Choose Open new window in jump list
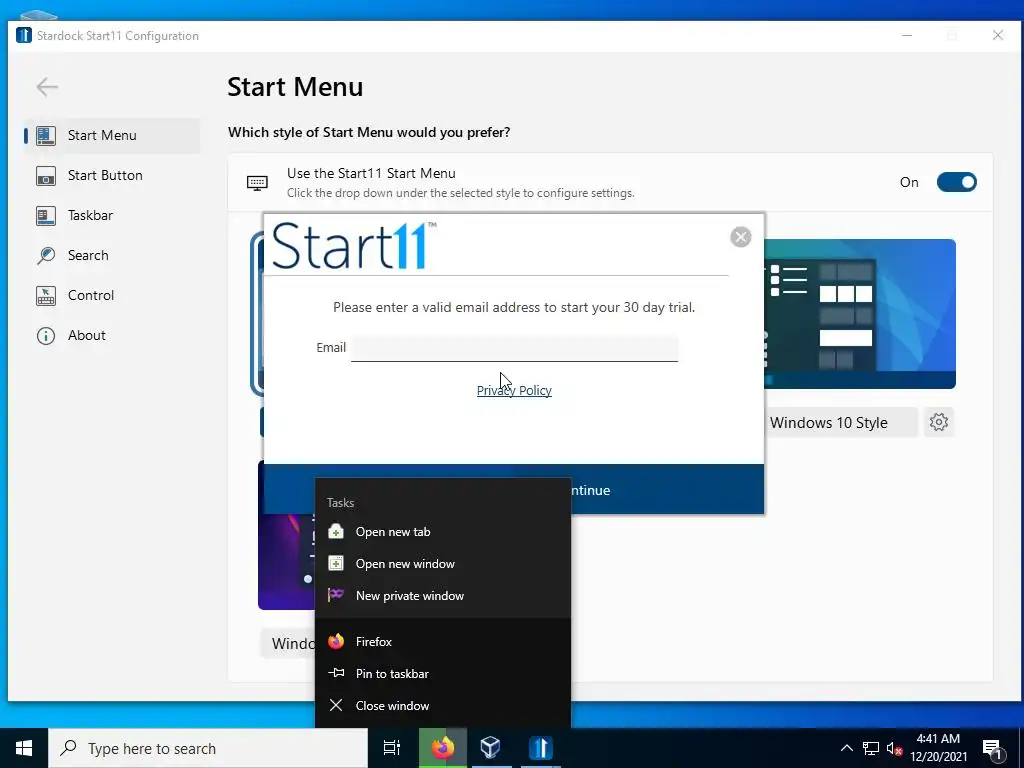Screen dimensions: 1024x768 tap(443, 564)
